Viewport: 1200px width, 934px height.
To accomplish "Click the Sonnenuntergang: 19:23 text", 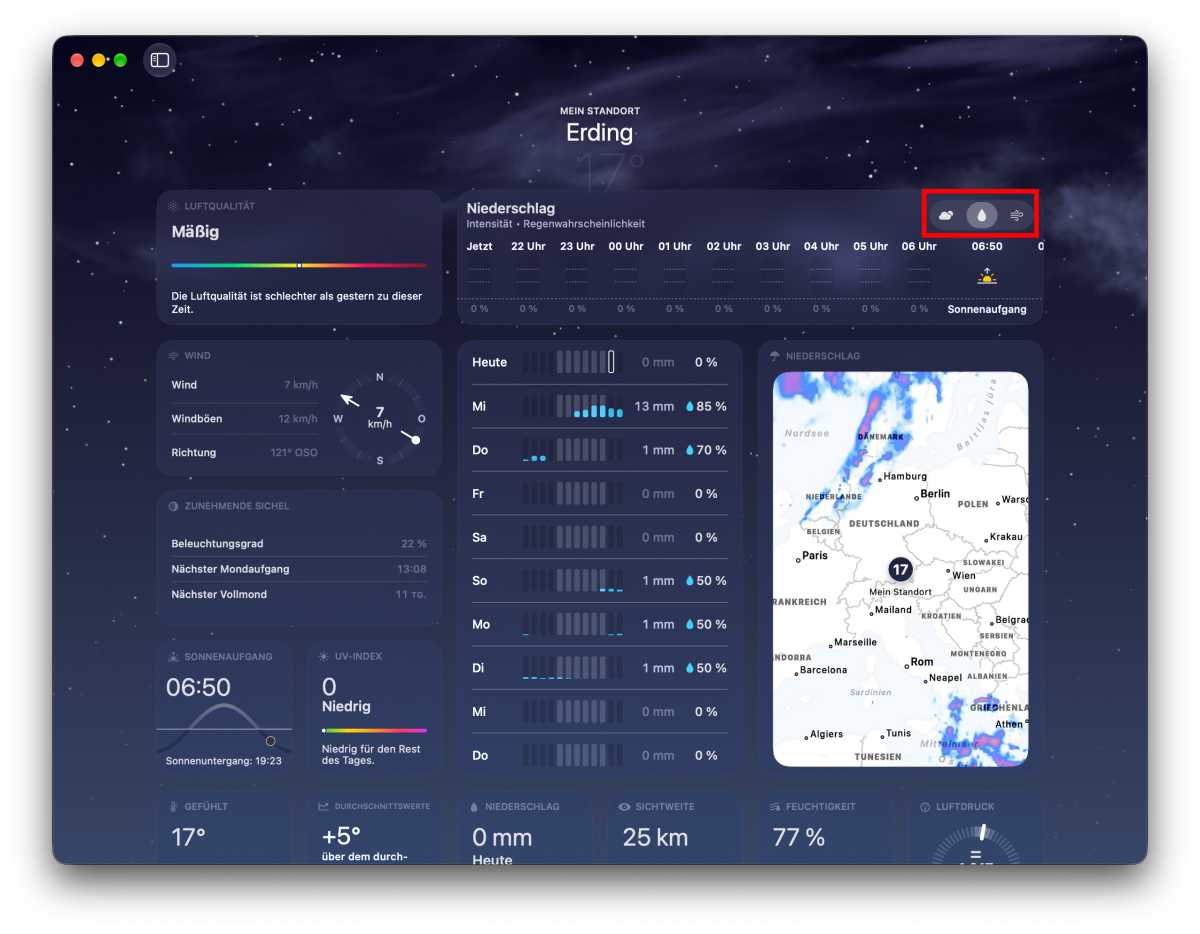I will [x=224, y=760].
